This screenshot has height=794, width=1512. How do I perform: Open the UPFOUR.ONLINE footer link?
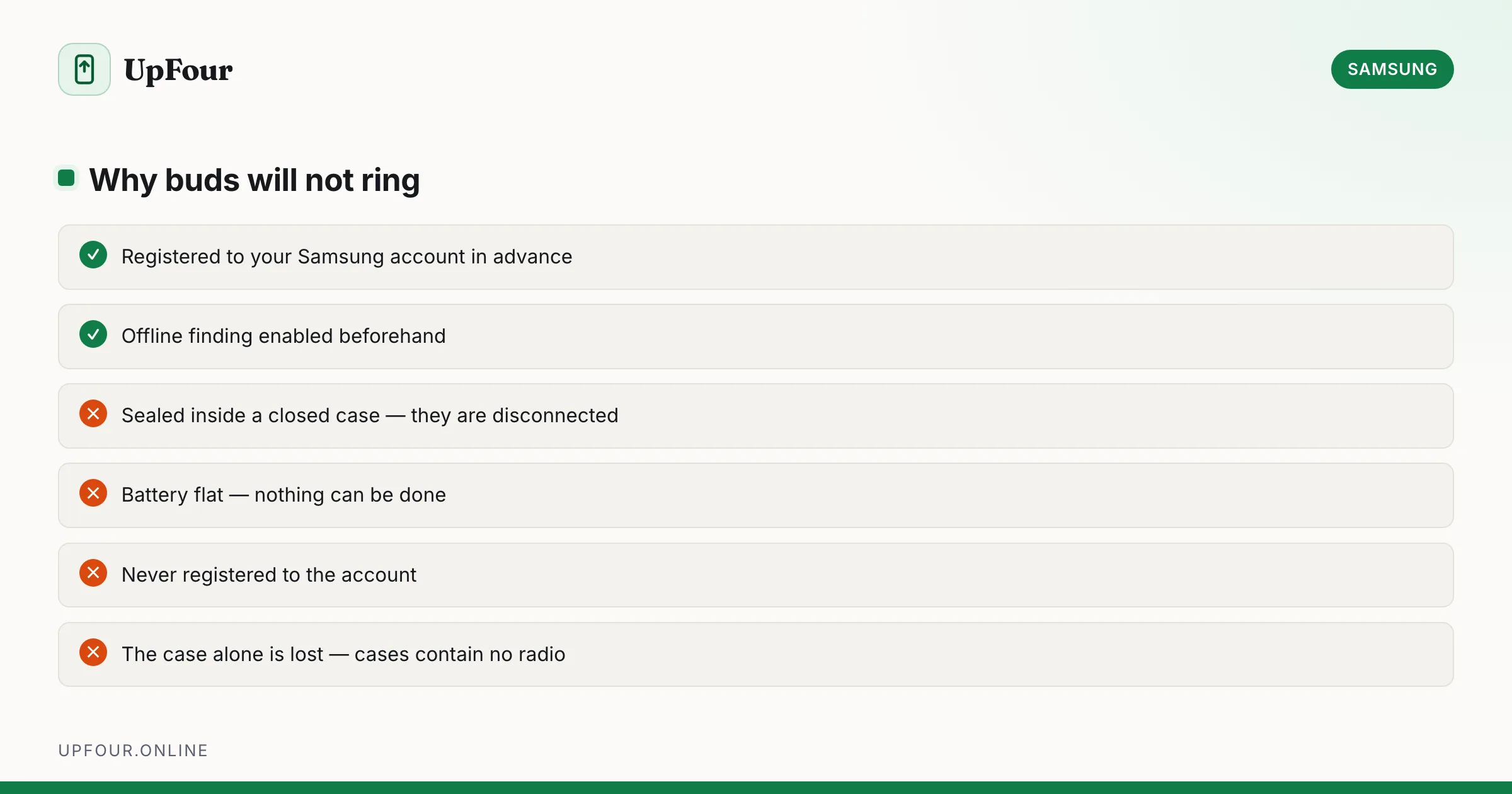(x=133, y=751)
